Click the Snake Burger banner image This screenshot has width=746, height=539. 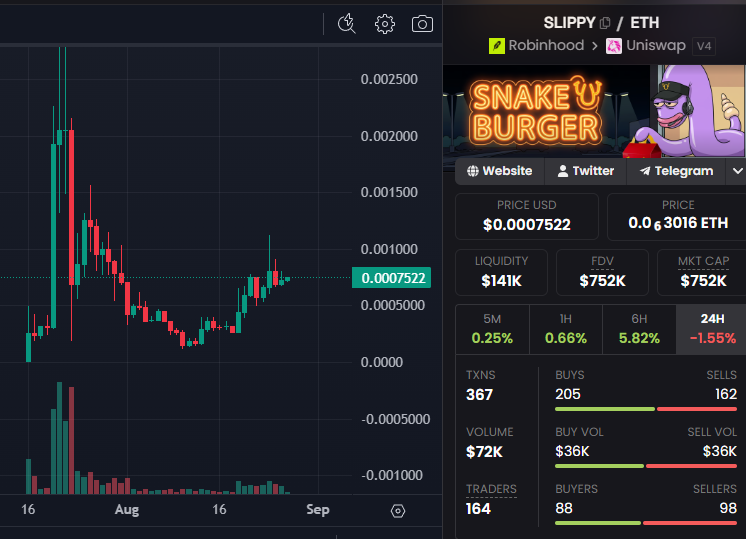point(594,111)
